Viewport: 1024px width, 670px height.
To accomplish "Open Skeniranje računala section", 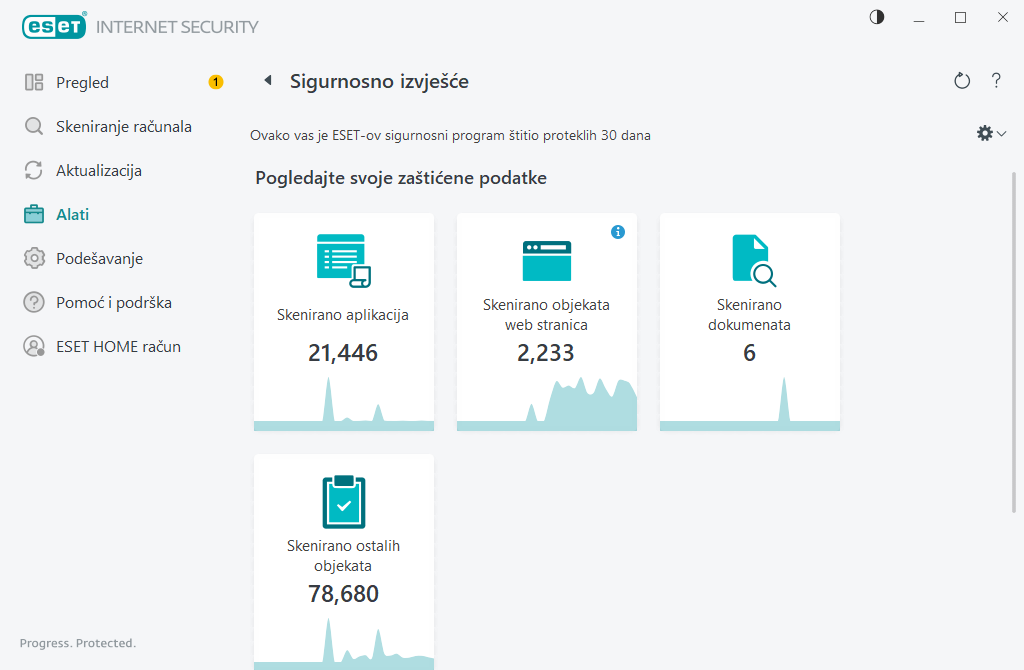I will point(124,126).
